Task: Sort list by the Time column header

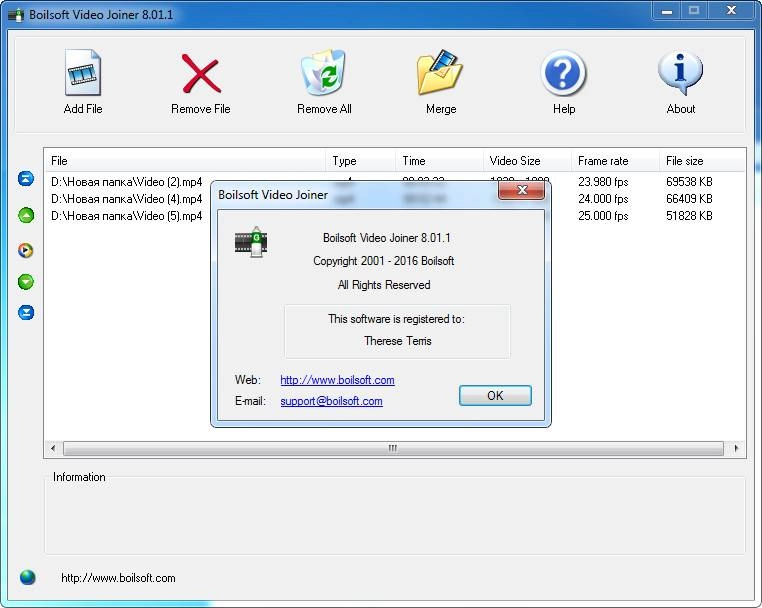Action: [x=439, y=161]
